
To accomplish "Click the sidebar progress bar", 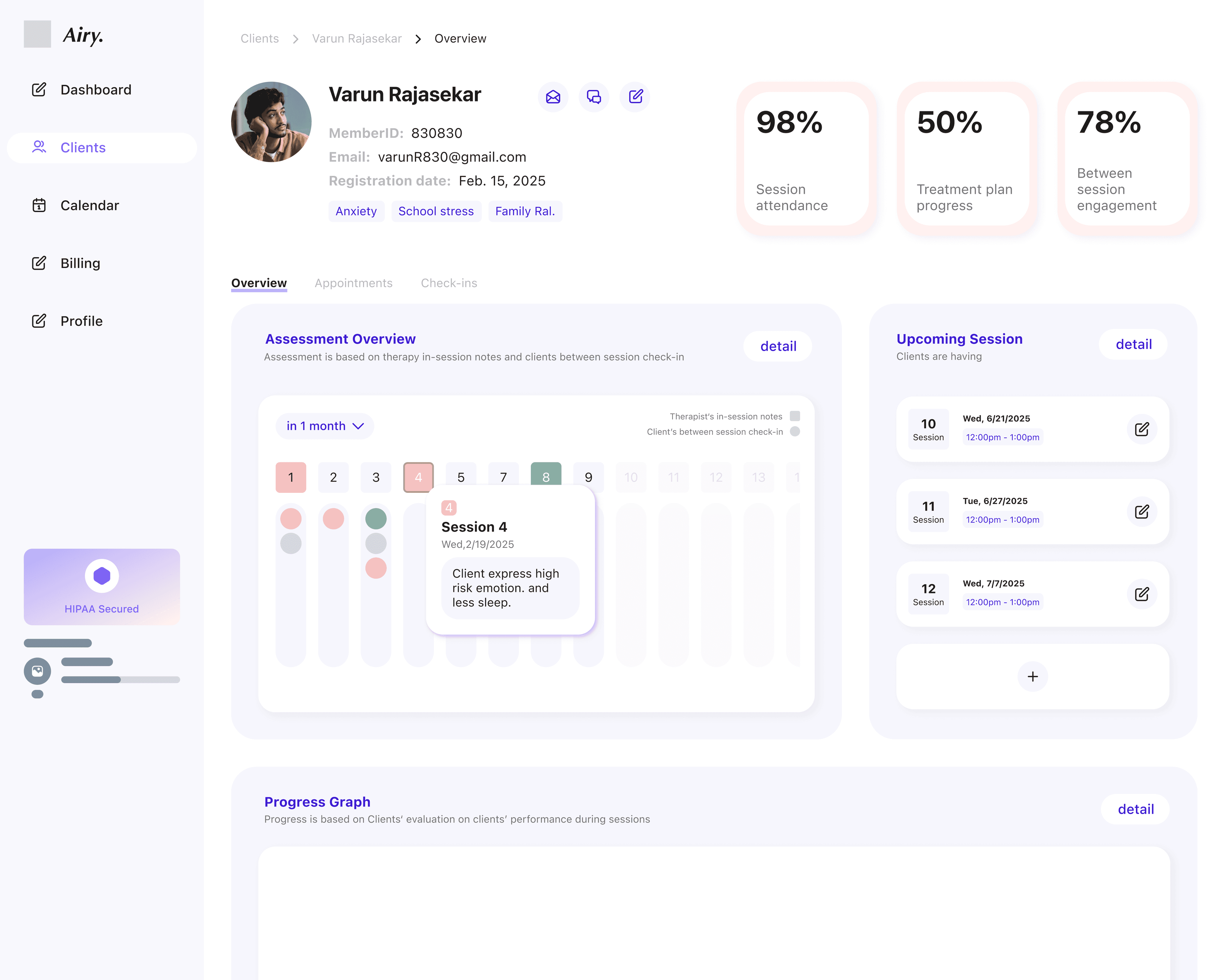I will [121, 679].
